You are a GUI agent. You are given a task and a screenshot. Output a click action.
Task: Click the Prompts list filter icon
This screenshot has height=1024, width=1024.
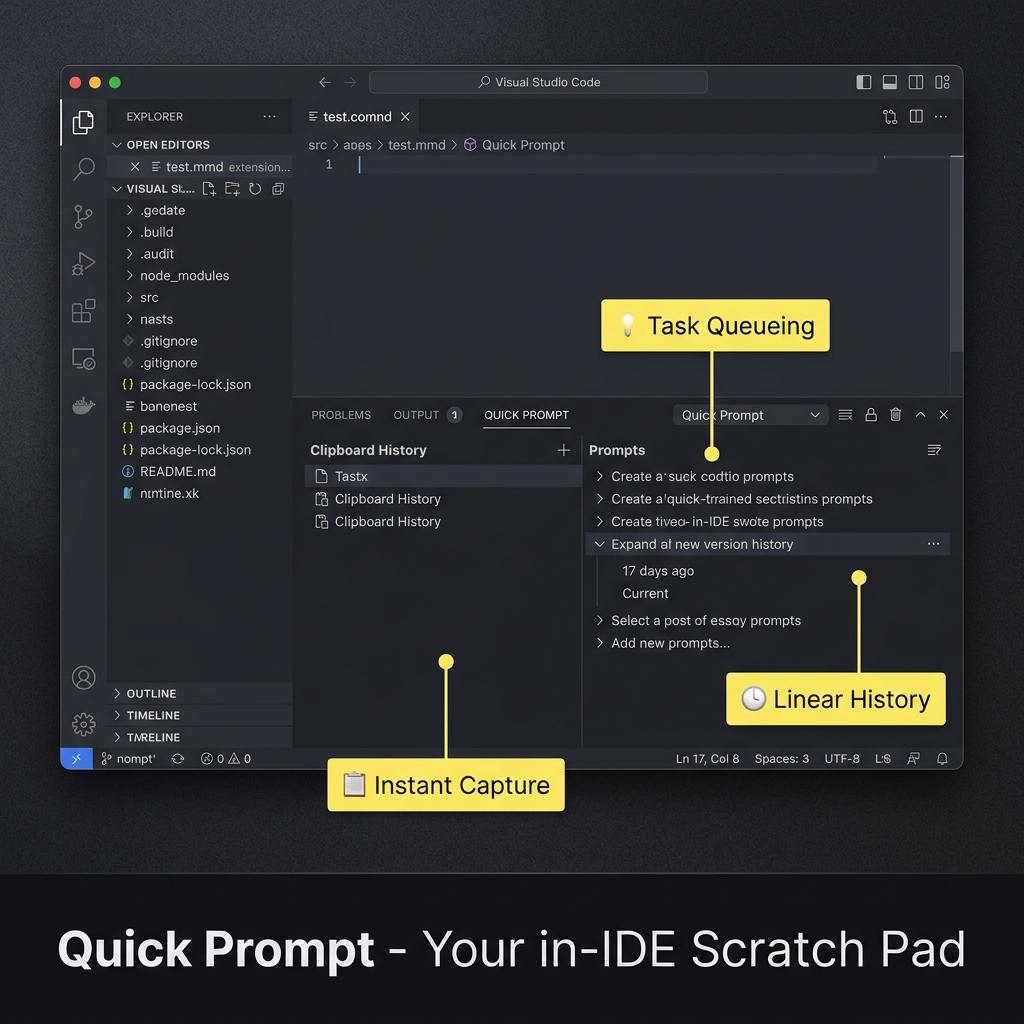tap(934, 450)
